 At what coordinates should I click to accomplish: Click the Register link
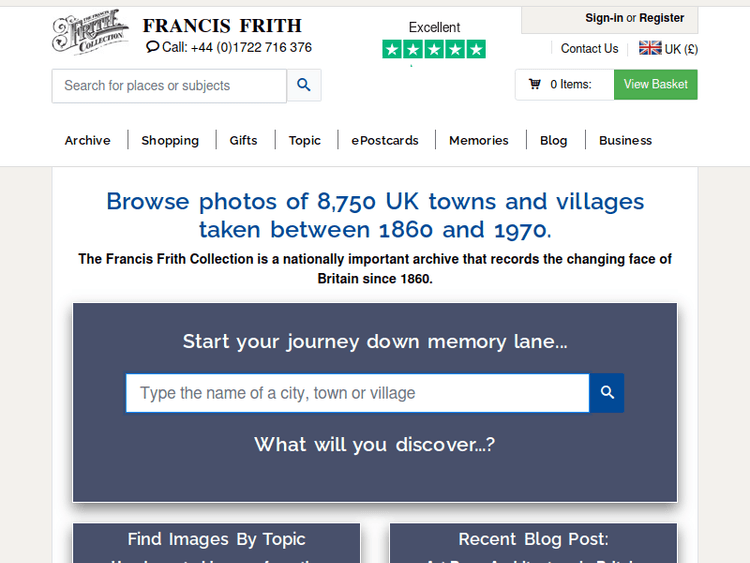click(662, 18)
